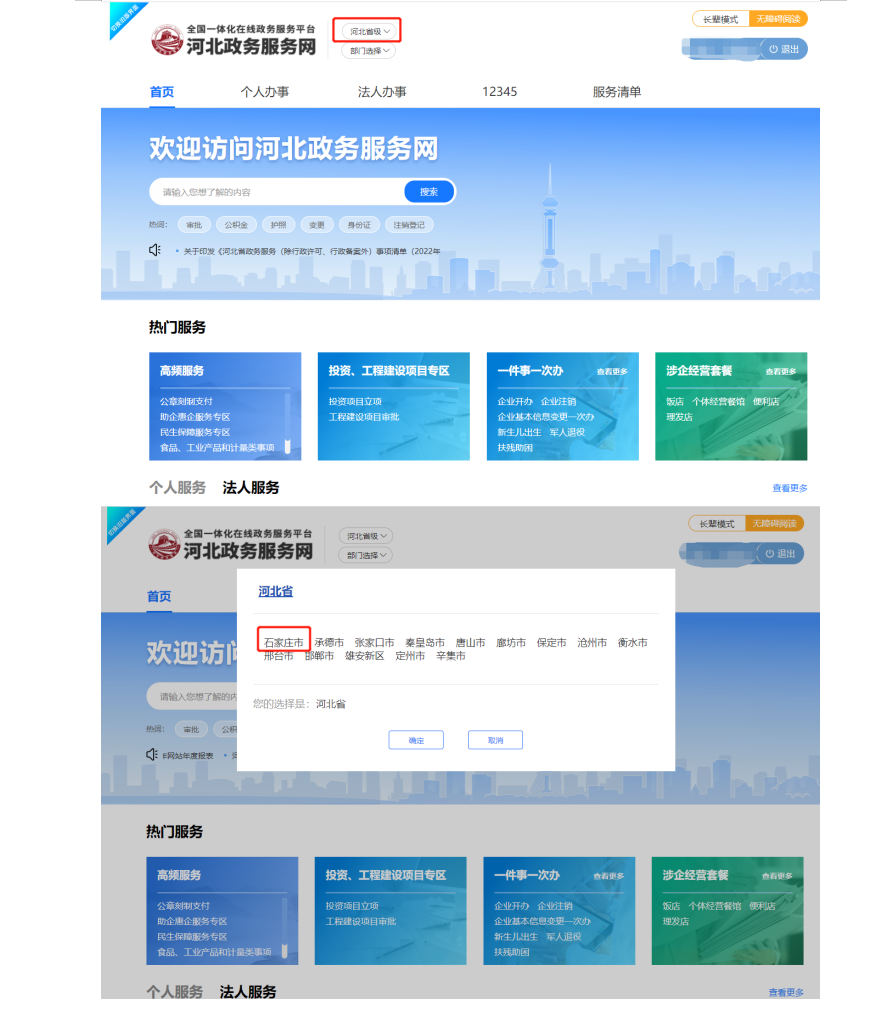
Task: Select the 首页 tab on the undimmed page
Action: tap(162, 92)
